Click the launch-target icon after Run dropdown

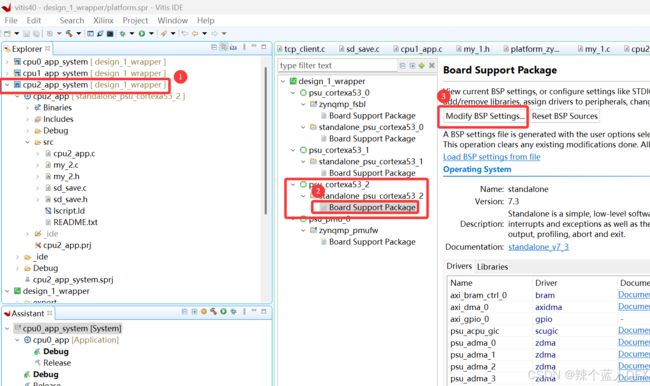pyautogui.click(x=163, y=34)
